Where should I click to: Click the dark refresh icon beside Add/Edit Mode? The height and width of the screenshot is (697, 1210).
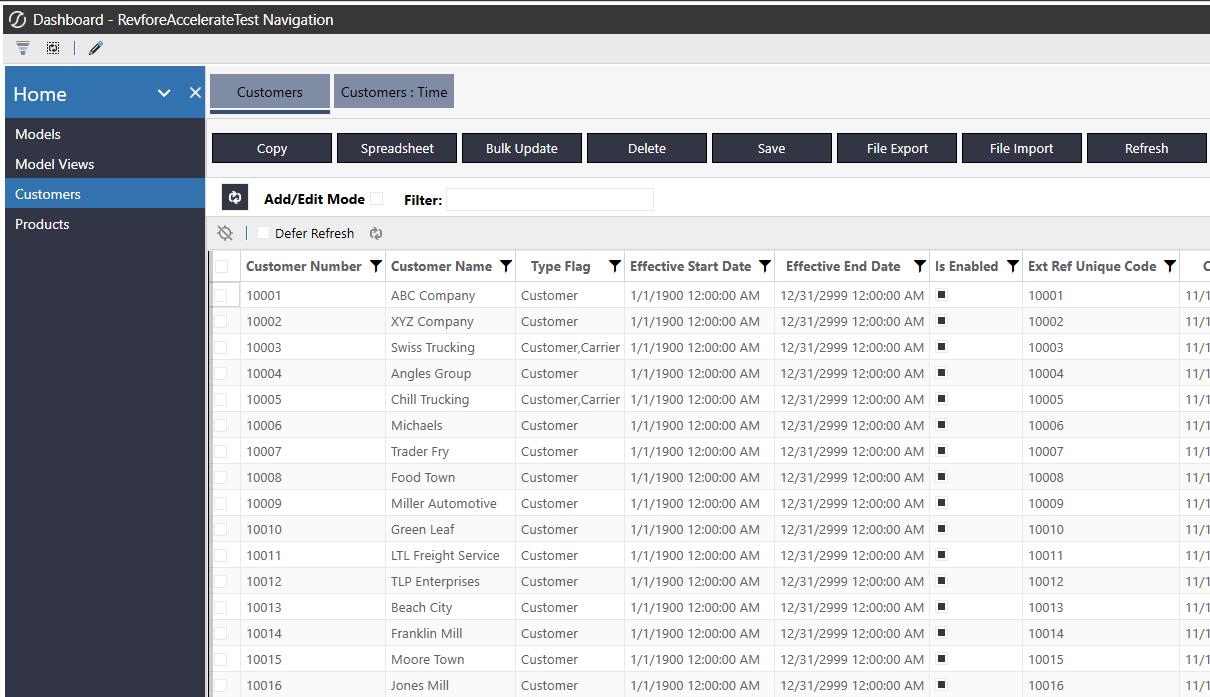tap(235, 198)
